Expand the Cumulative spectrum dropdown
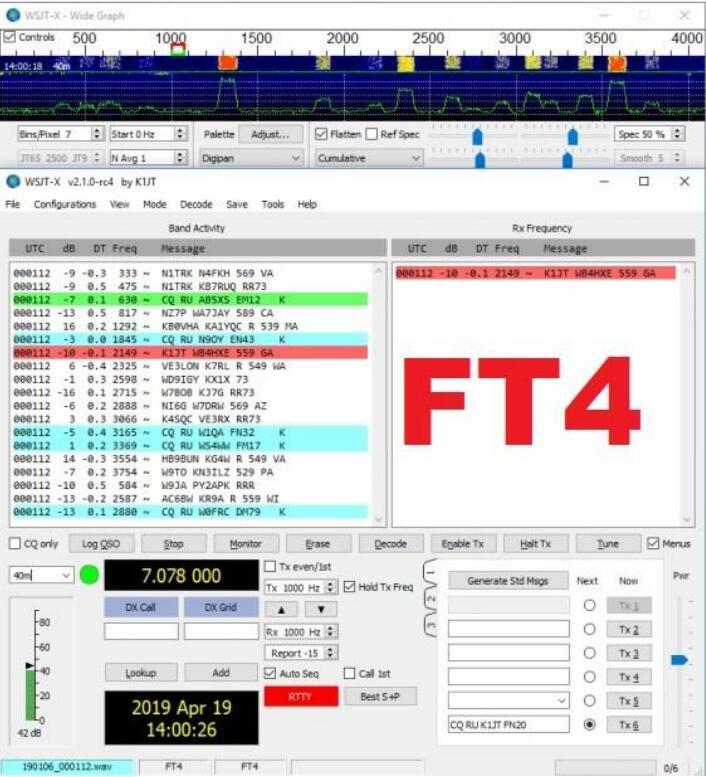The image size is (706, 777). coord(369,158)
